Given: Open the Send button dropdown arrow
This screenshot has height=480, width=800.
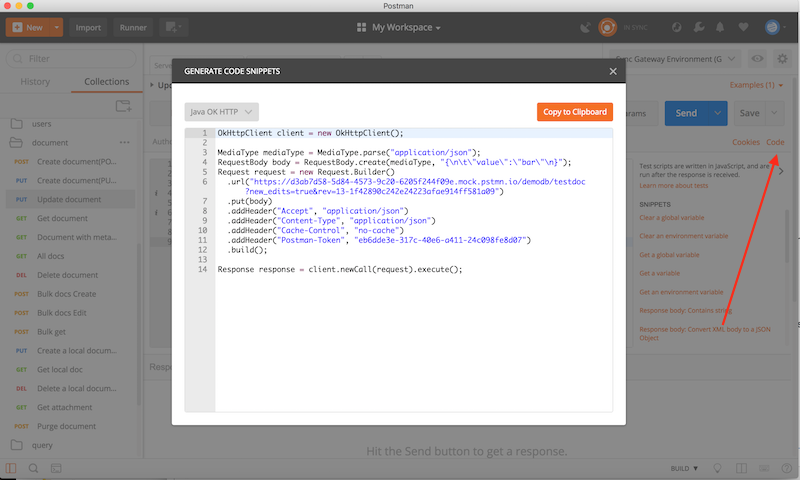Looking at the screenshot, I should pos(717,113).
